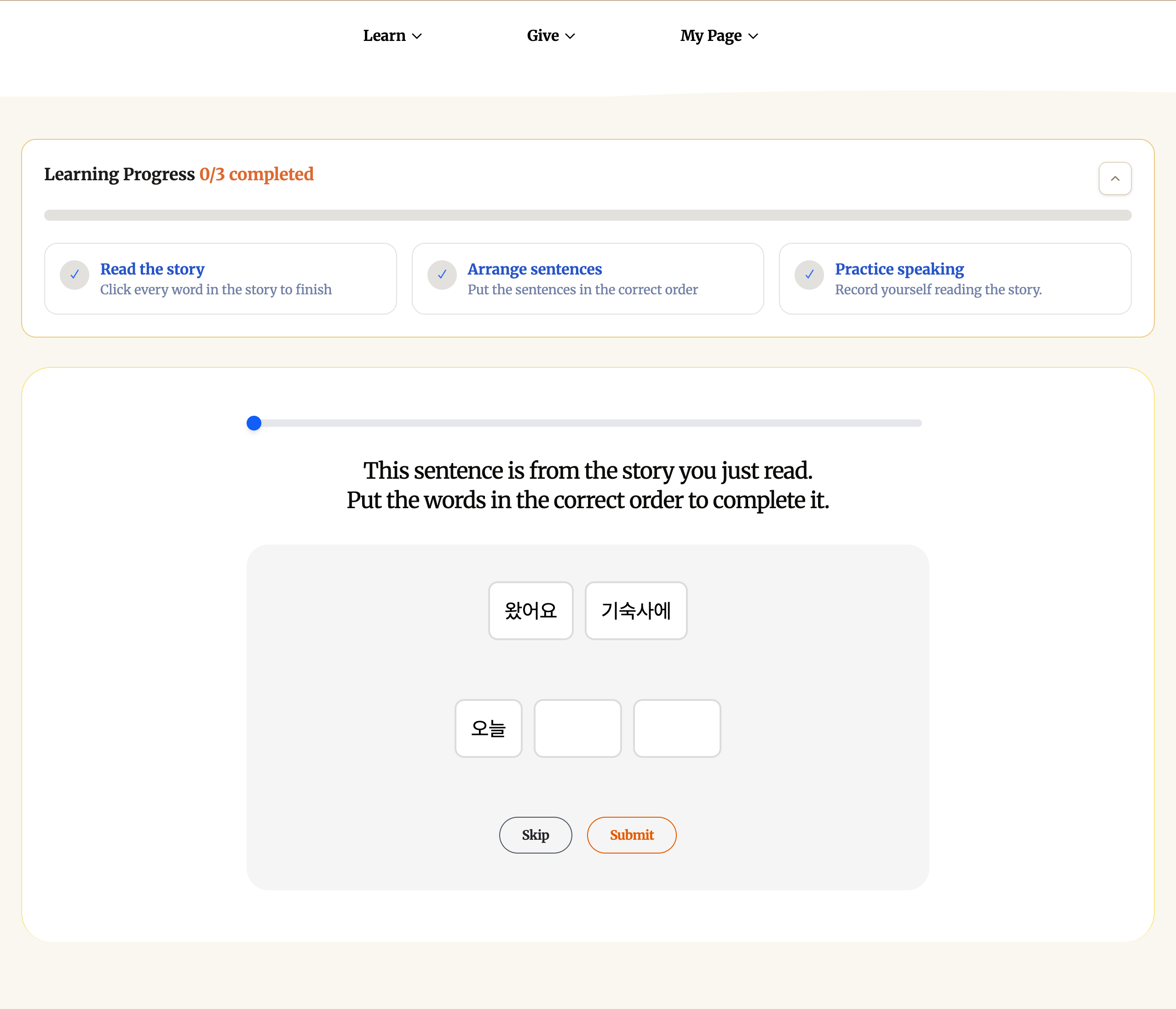Select the 기숙사에 word tile
1176x1009 pixels.
pos(636,611)
